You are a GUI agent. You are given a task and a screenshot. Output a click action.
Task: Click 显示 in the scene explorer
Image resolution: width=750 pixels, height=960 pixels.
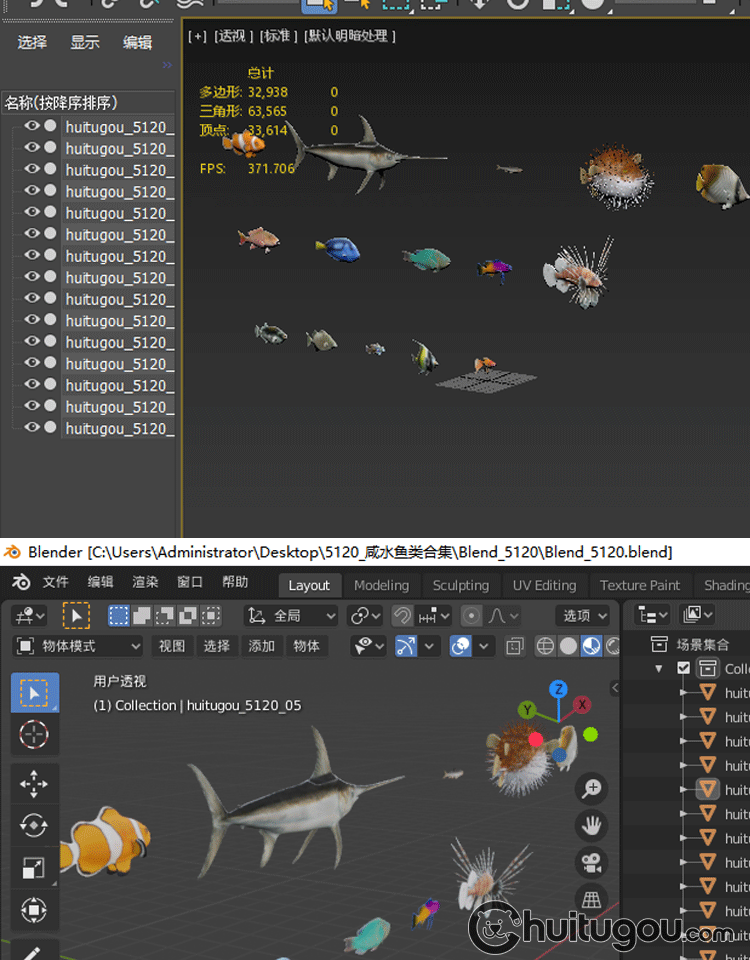pyautogui.click(x=85, y=42)
